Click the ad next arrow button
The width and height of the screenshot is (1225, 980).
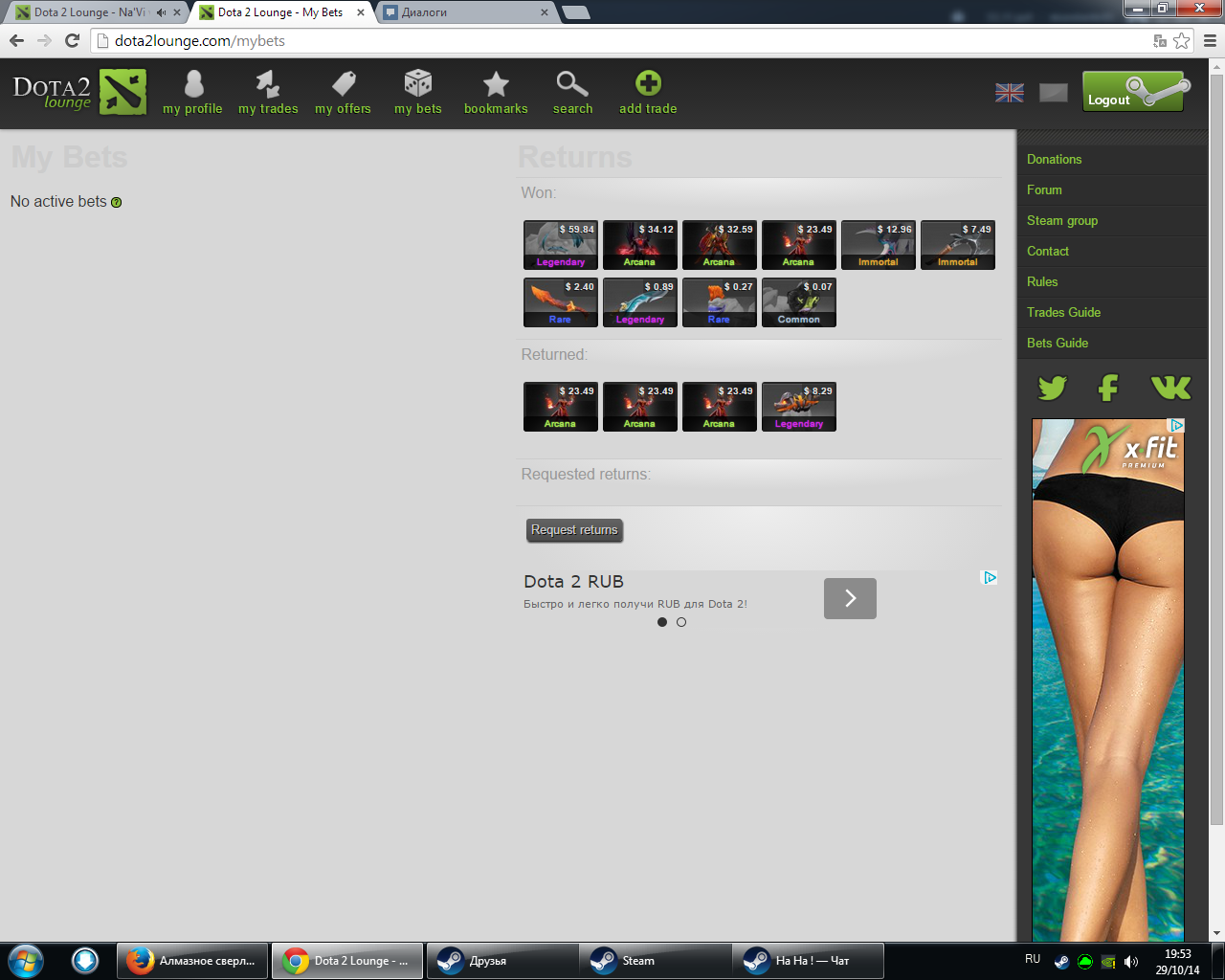pos(850,598)
